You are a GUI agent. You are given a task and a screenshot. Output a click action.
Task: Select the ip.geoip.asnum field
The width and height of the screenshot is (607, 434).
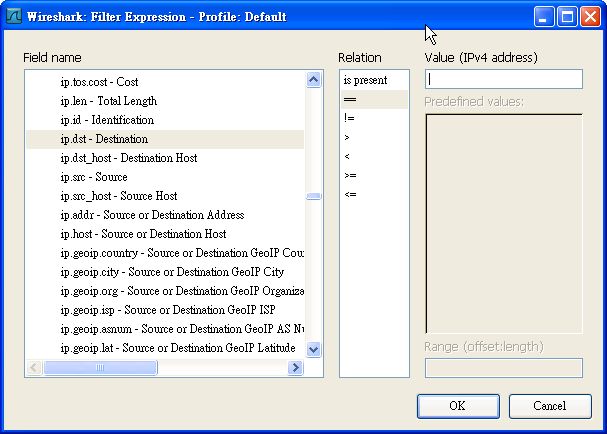point(165,329)
